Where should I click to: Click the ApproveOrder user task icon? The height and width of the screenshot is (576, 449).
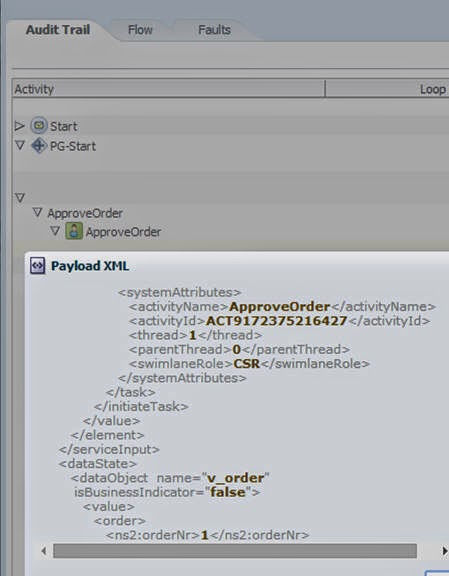point(74,231)
